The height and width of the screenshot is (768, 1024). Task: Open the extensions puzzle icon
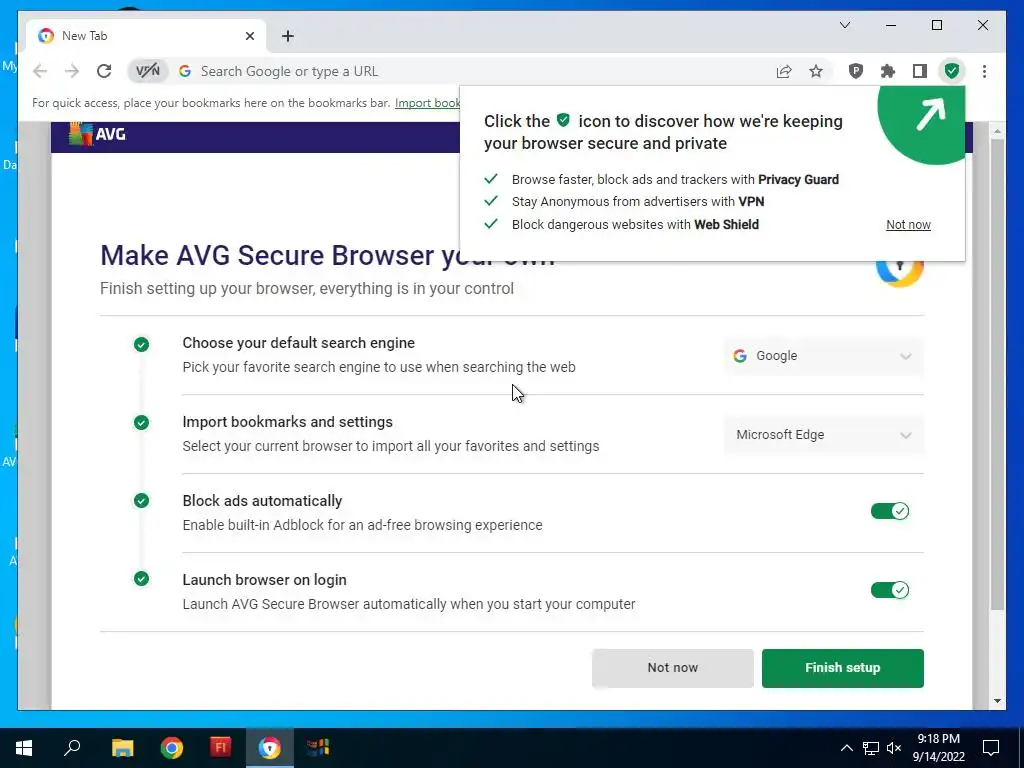[x=888, y=71]
